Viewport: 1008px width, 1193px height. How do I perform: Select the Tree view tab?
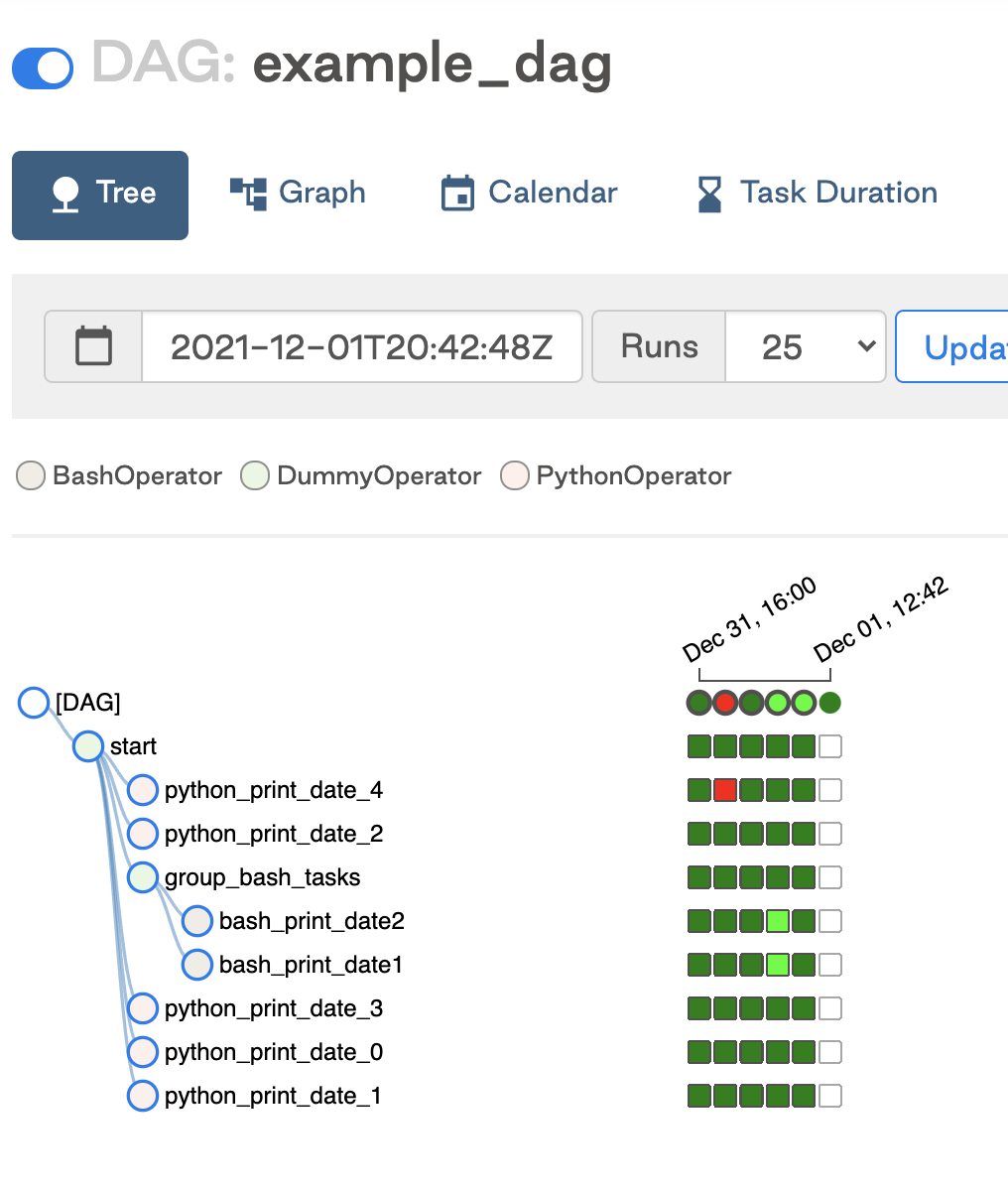click(100, 196)
